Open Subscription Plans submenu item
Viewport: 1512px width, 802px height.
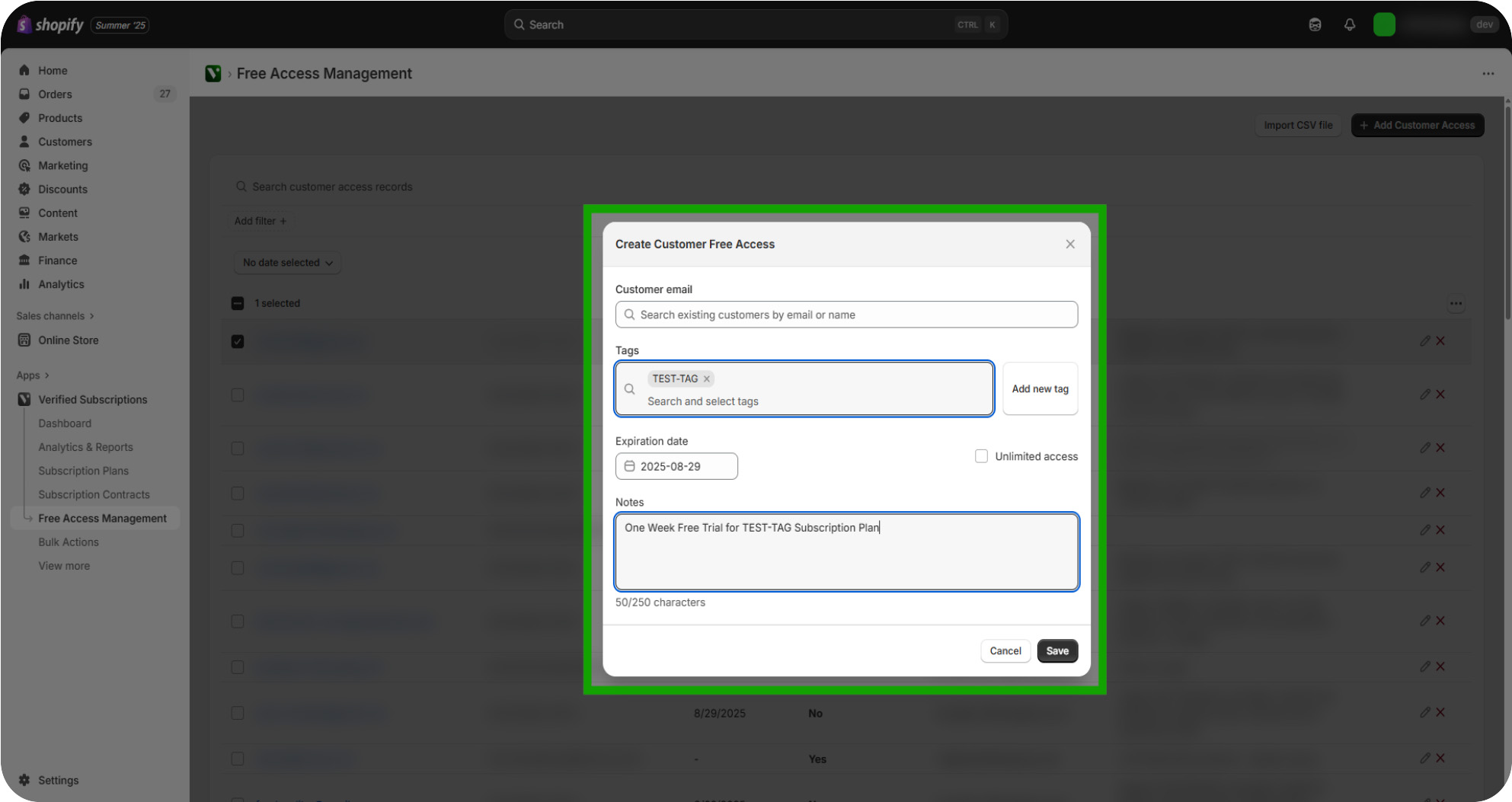click(83, 471)
